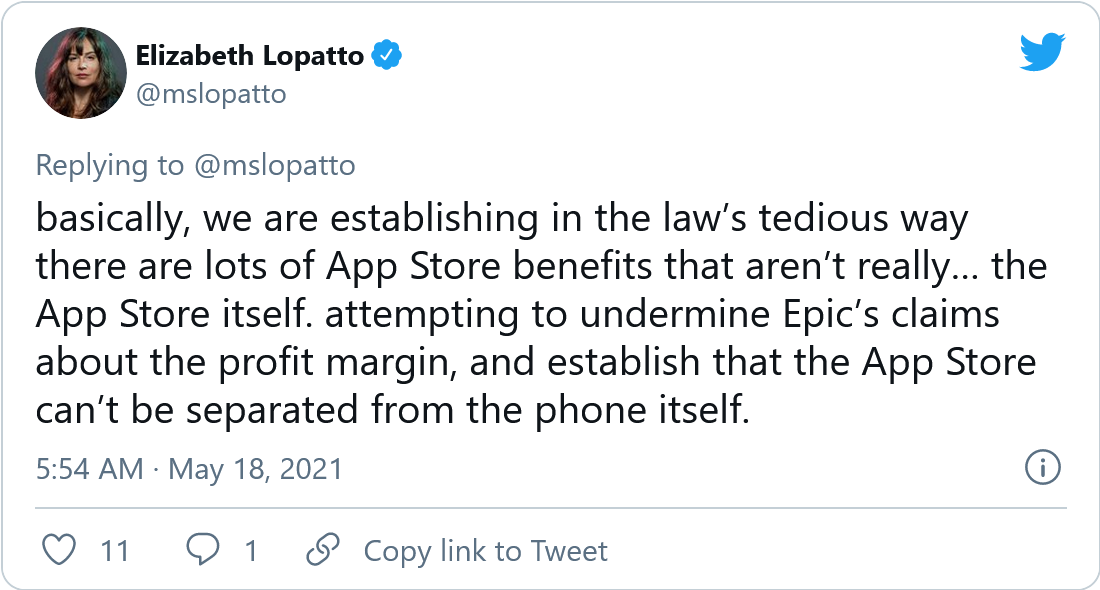The height and width of the screenshot is (590, 1100).
Task: Like the tweet with the heart icon
Action: click(x=61, y=550)
